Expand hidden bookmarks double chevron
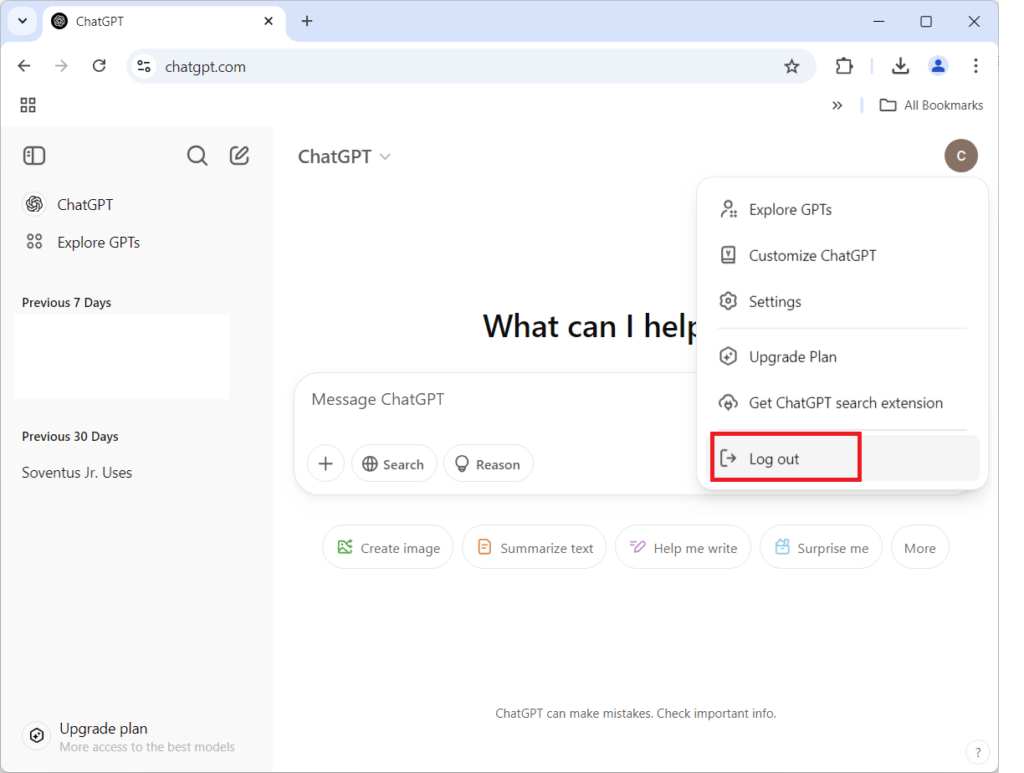The image size is (1024, 773). 837,105
